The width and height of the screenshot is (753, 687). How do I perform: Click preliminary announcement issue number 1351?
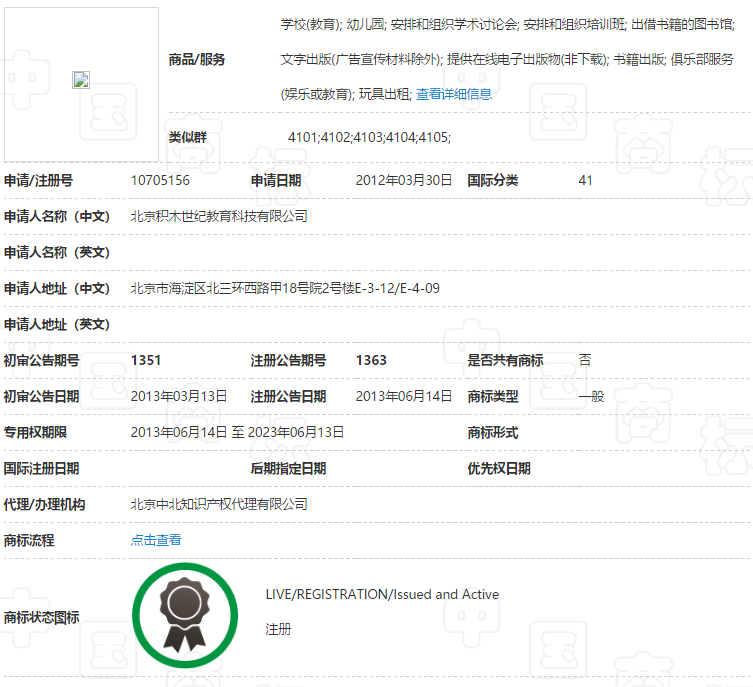tap(146, 360)
